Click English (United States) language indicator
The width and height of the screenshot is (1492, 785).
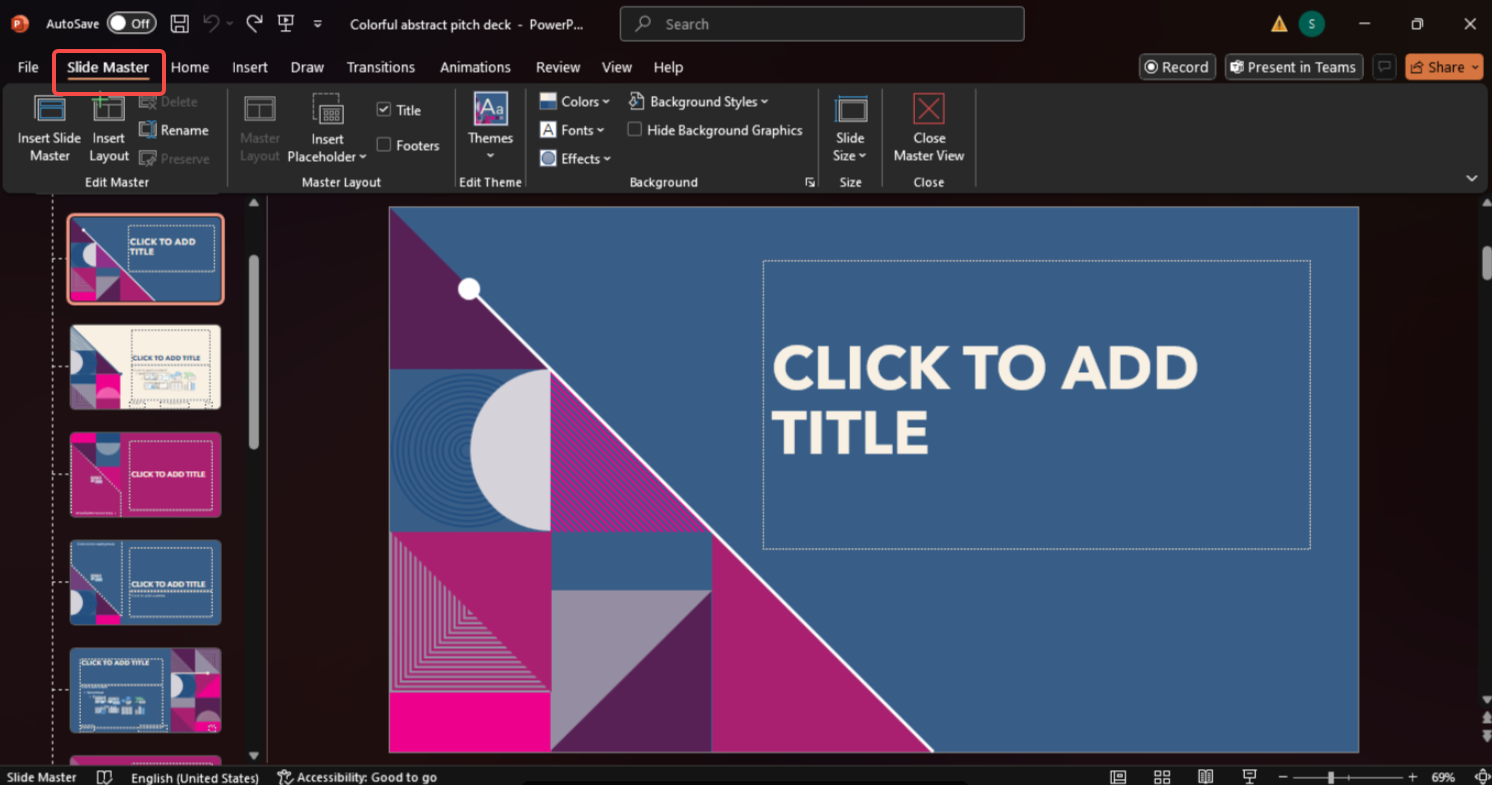195,777
